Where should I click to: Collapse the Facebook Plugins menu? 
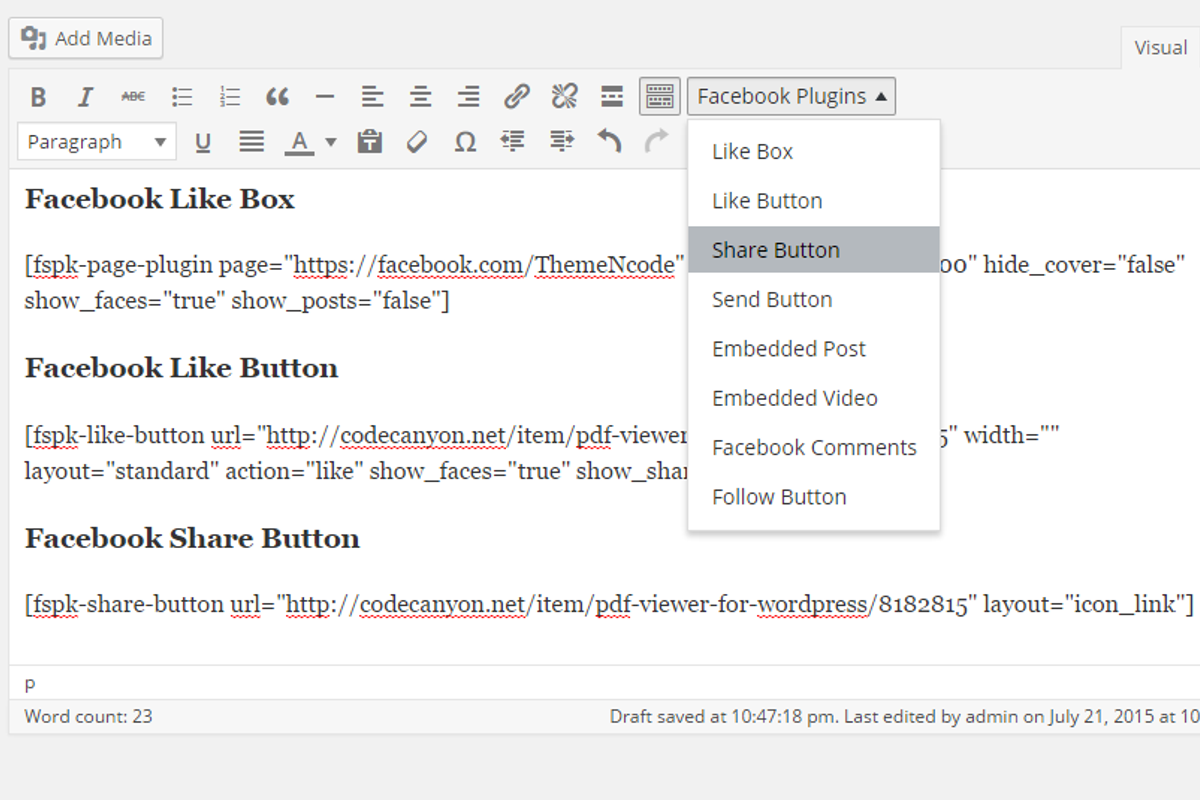click(x=791, y=96)
